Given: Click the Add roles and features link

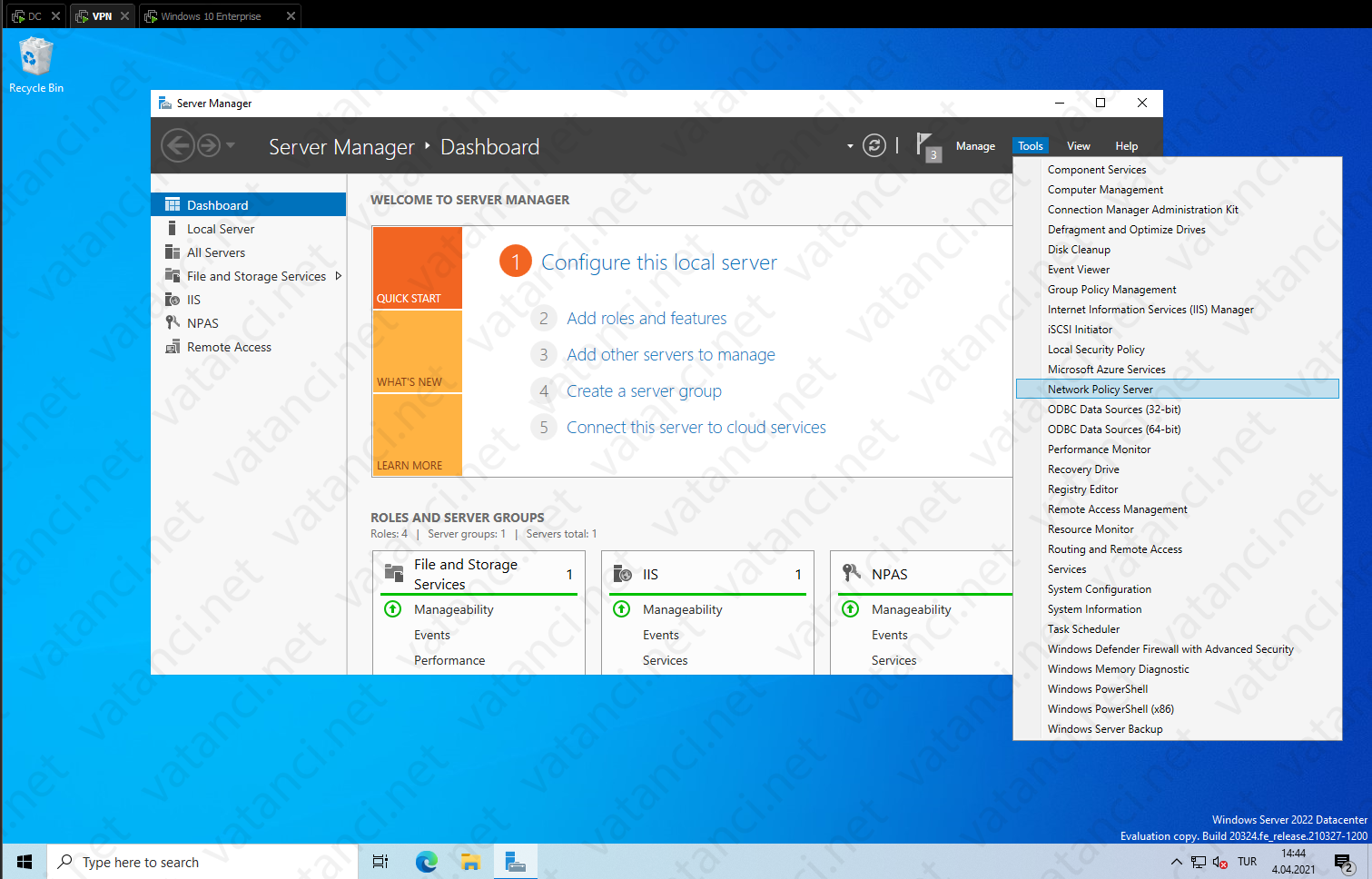Looking at the screenshot, I should [646, 318].
